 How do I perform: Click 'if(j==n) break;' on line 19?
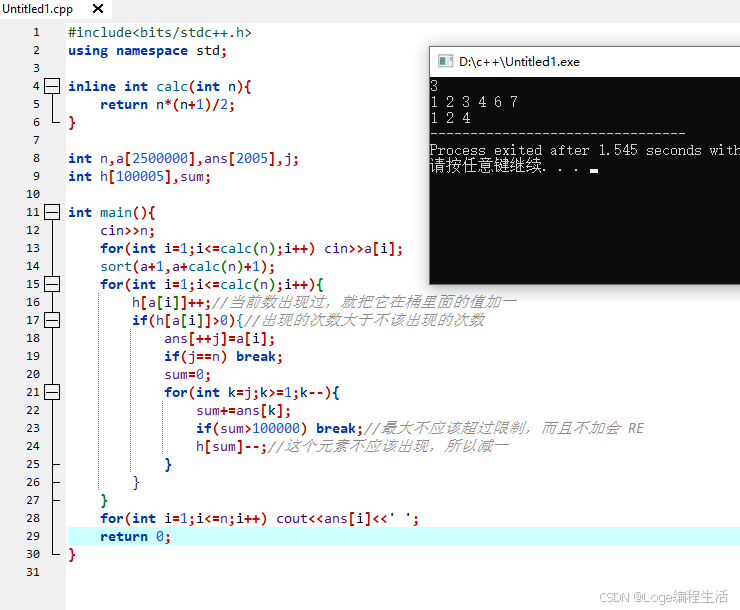[223, 356]
